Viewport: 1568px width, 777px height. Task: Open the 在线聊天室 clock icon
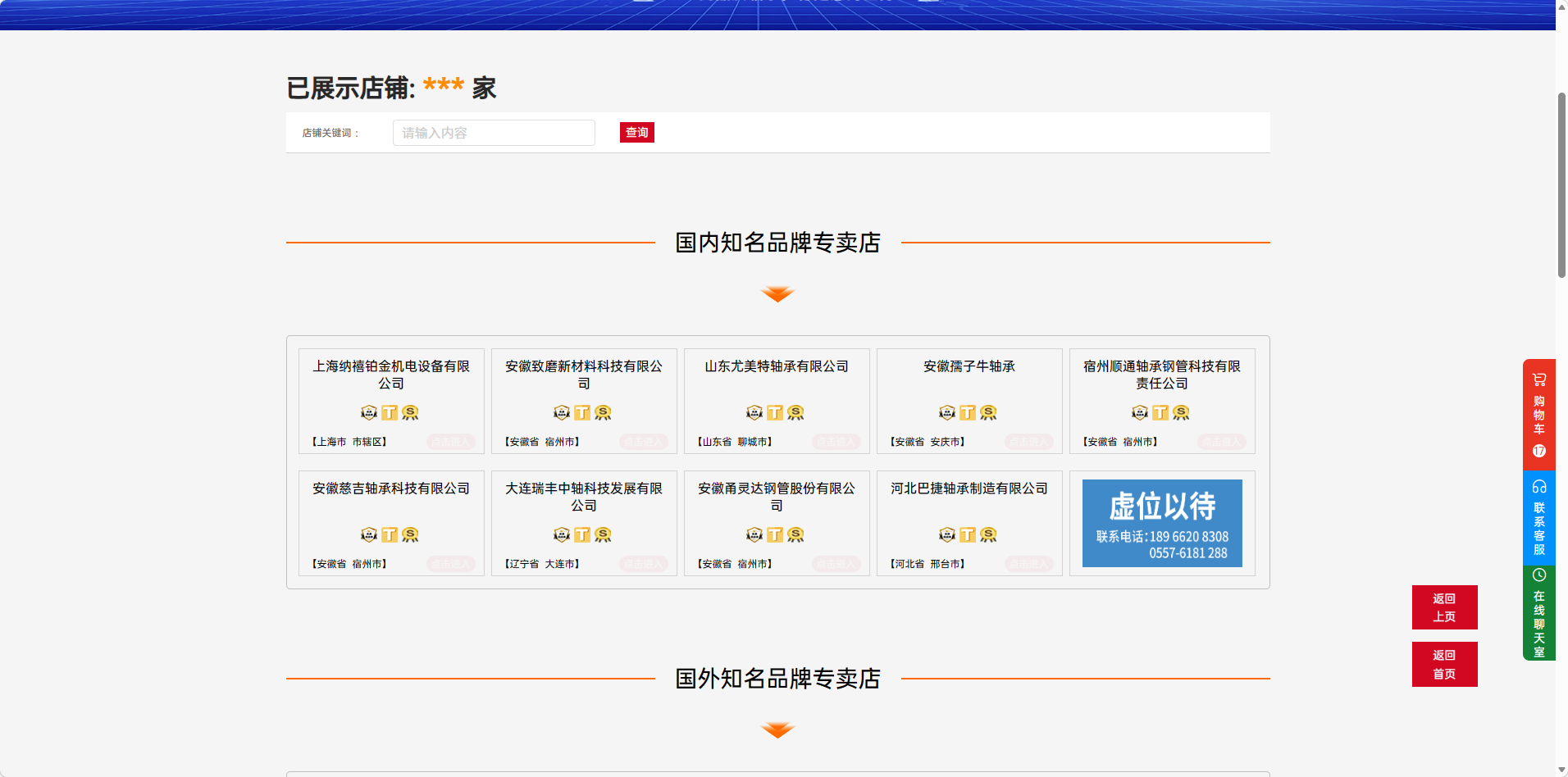1538,575
